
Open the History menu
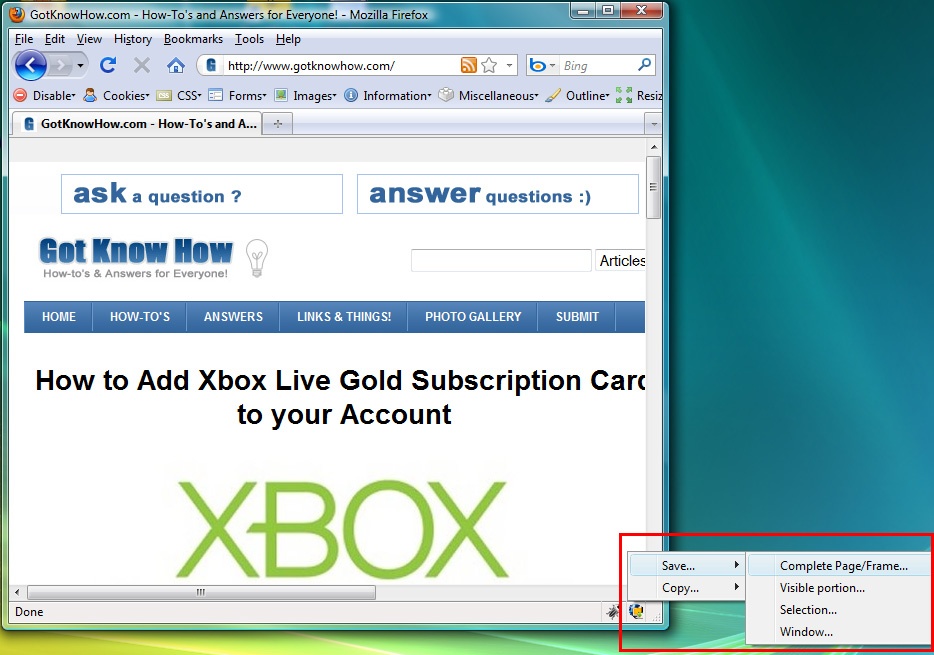[133, 39]
